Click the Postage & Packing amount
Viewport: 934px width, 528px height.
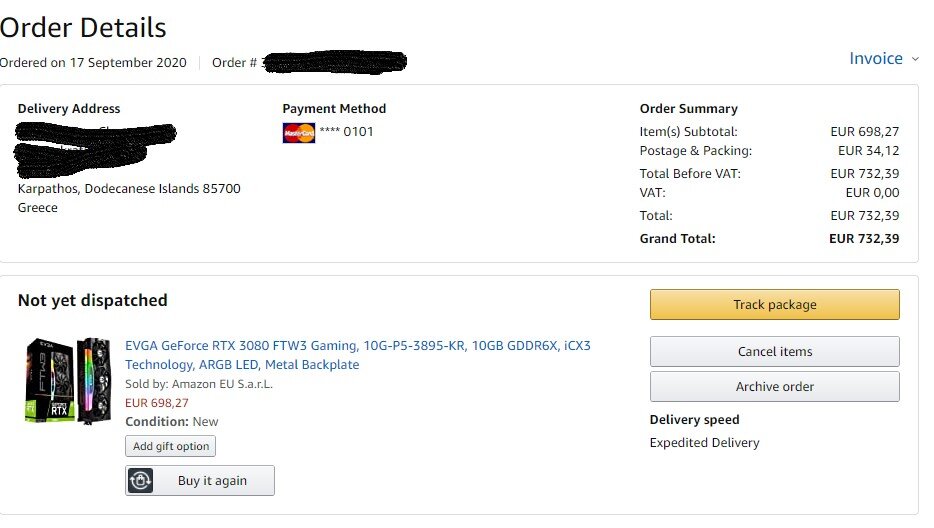click(x=868, y=151)
